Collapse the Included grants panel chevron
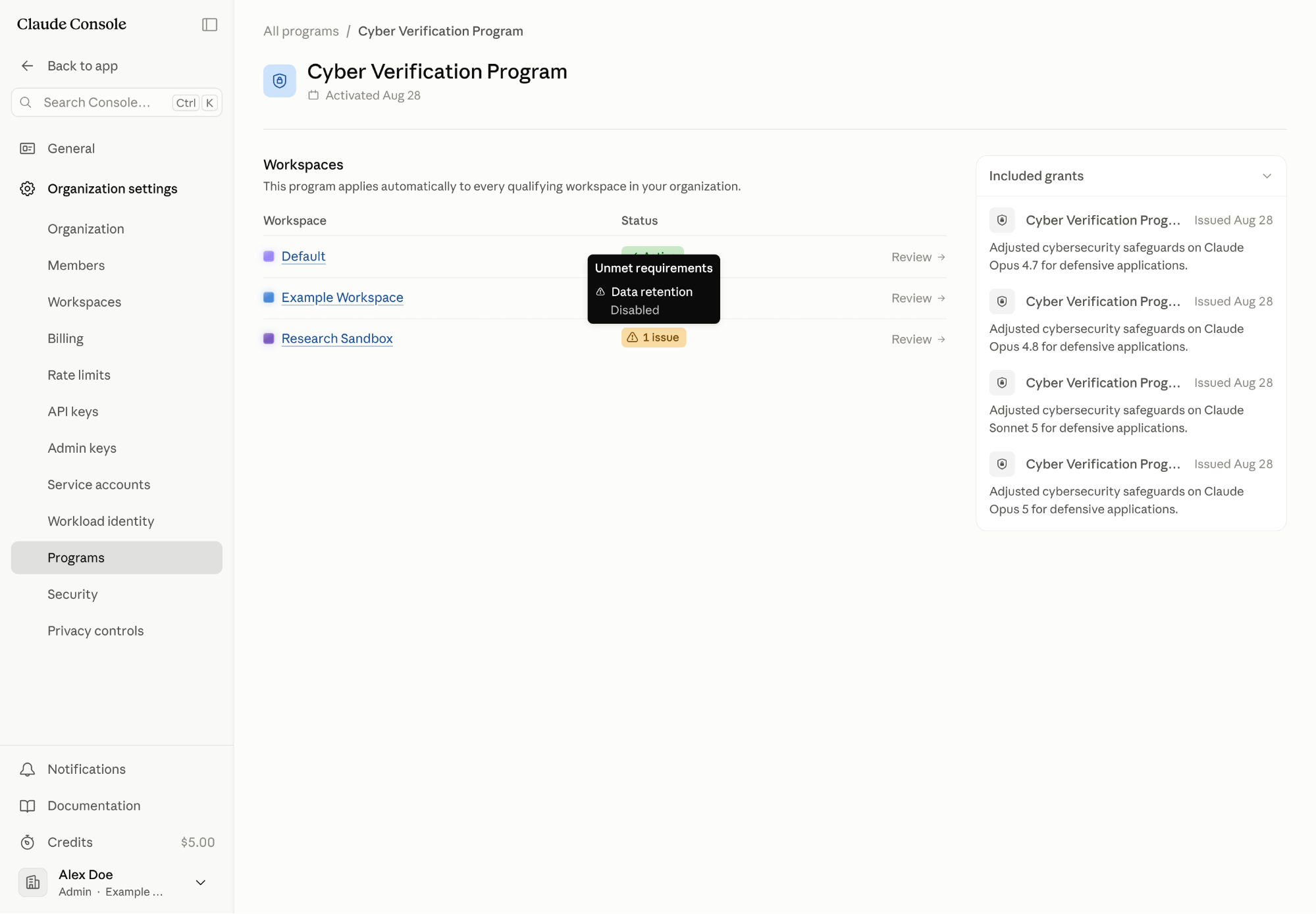The height and width of the screenshot is (914, 1316). coord(1267,176)
